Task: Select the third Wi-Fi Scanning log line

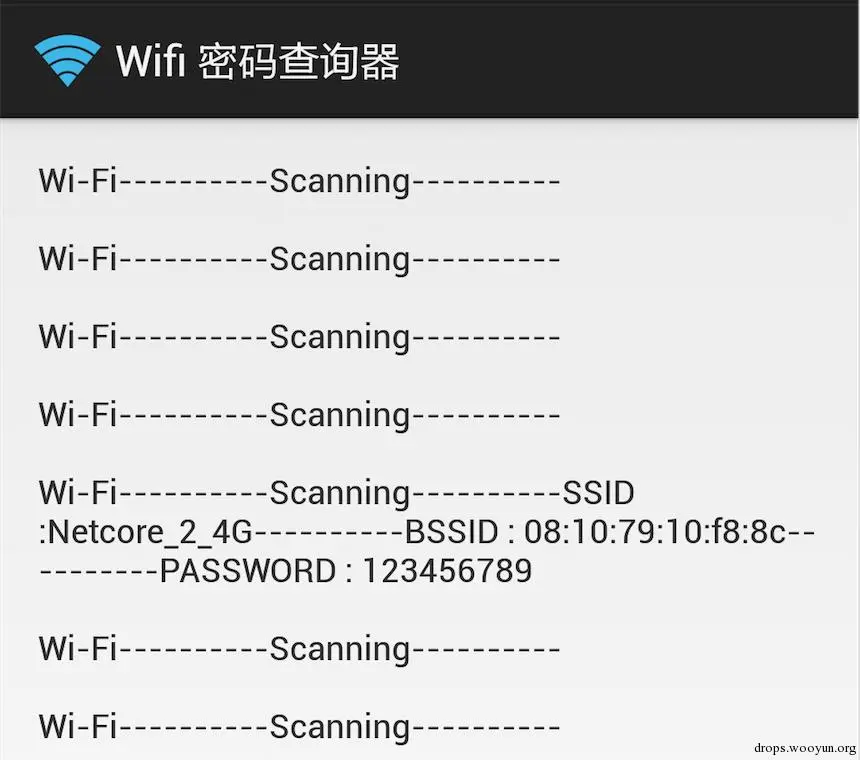Action: click(299, 337)
